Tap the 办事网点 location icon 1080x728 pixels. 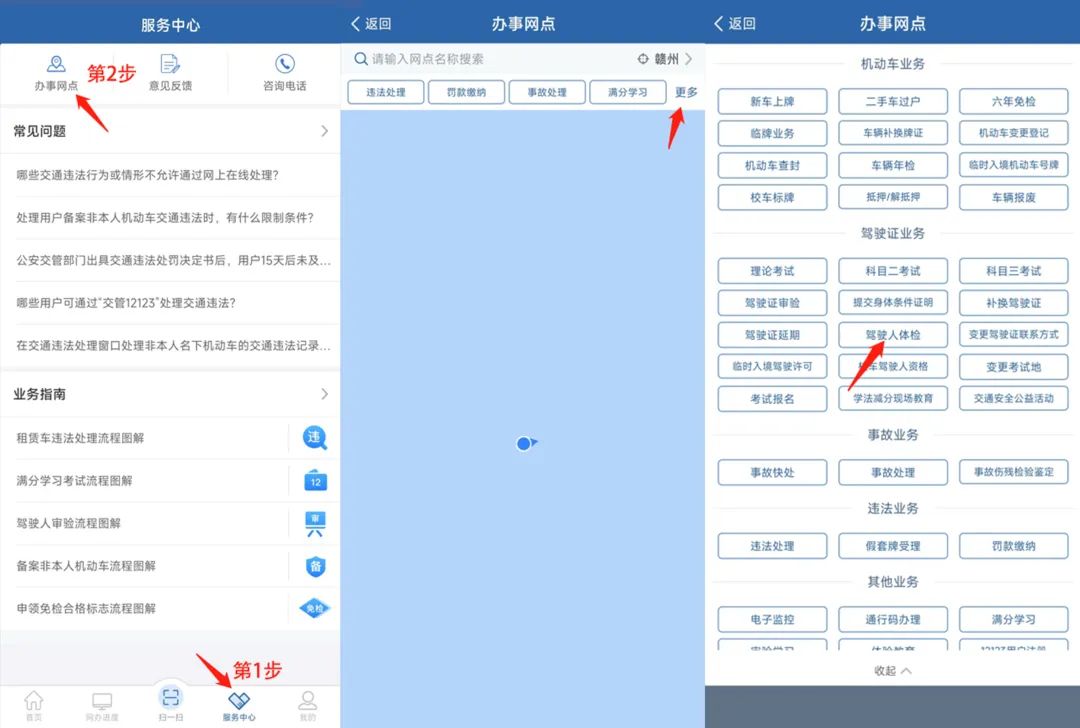click(57, 65)
